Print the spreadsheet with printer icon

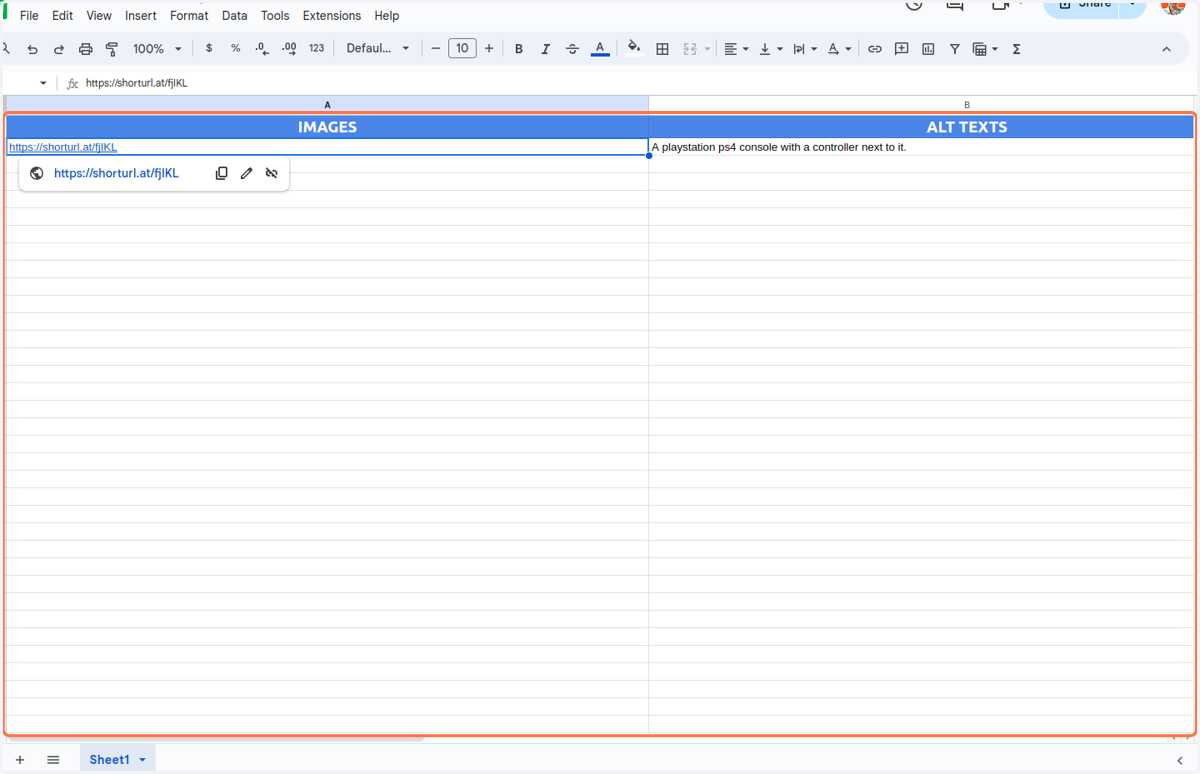click(85, 49)
